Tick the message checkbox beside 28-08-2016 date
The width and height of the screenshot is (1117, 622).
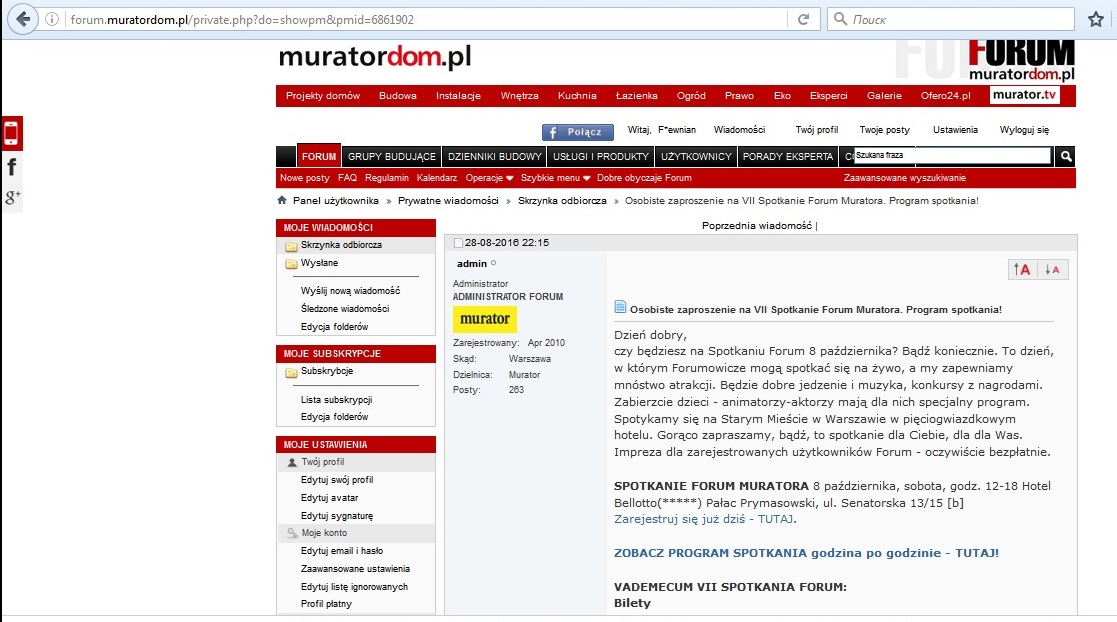(458, 243)
